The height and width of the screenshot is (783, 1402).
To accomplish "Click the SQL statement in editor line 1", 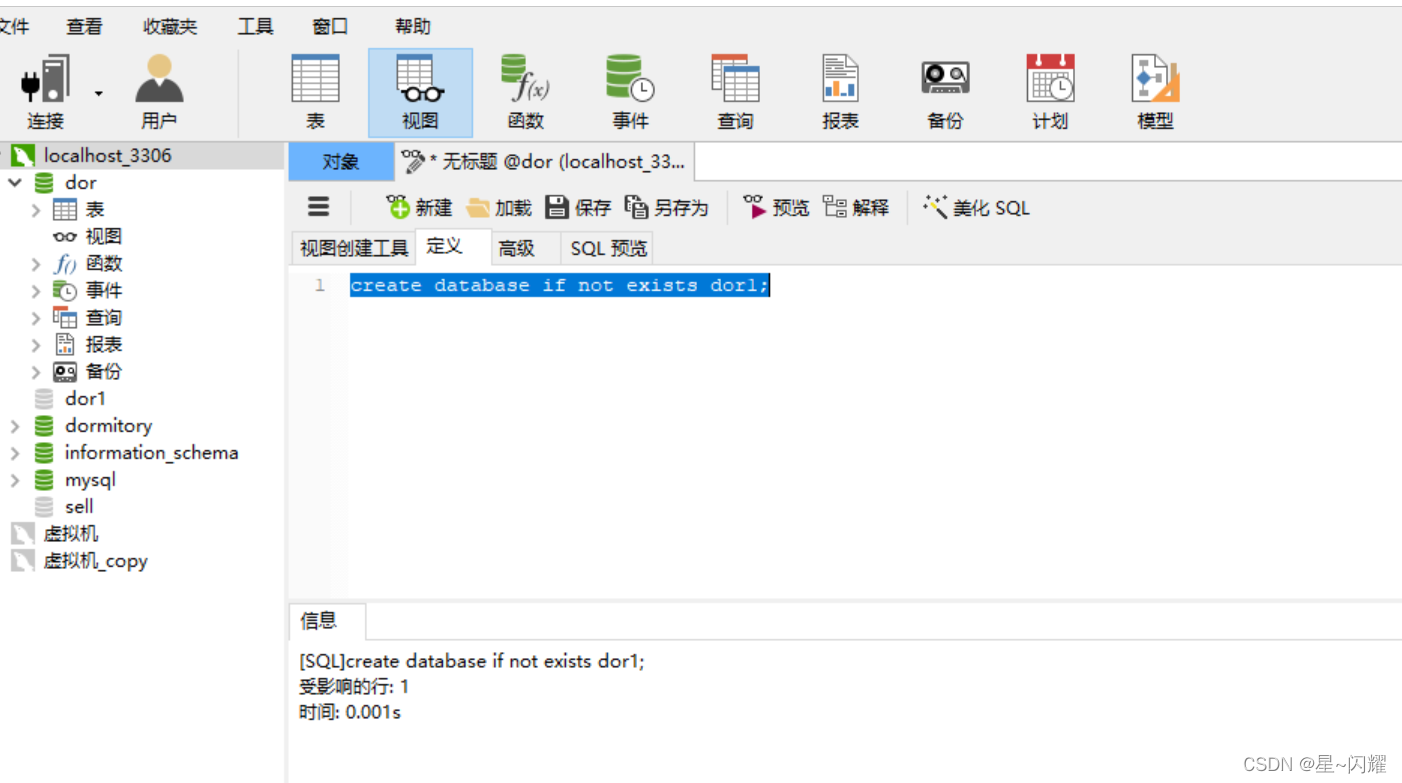I will [560, 285].
